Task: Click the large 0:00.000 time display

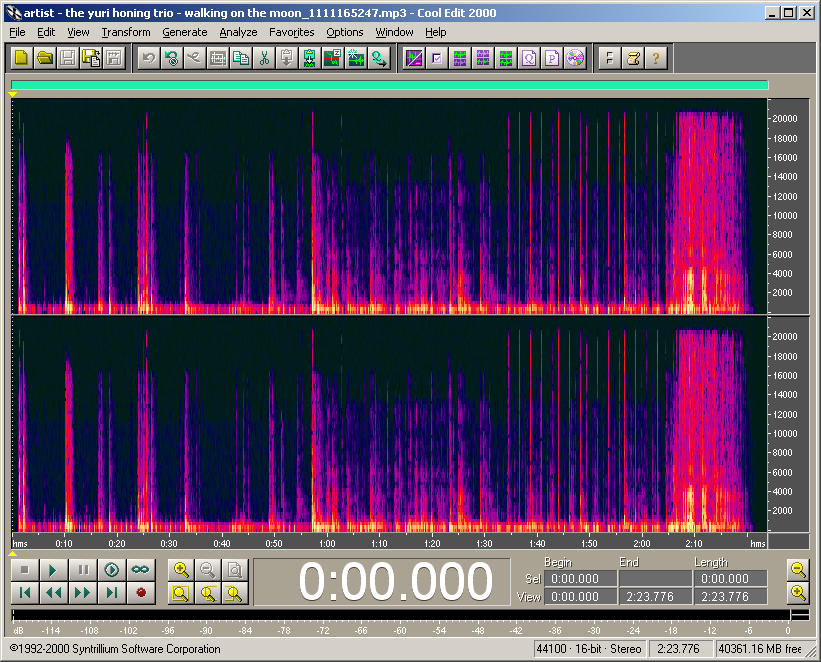Action: coord(395,581)
